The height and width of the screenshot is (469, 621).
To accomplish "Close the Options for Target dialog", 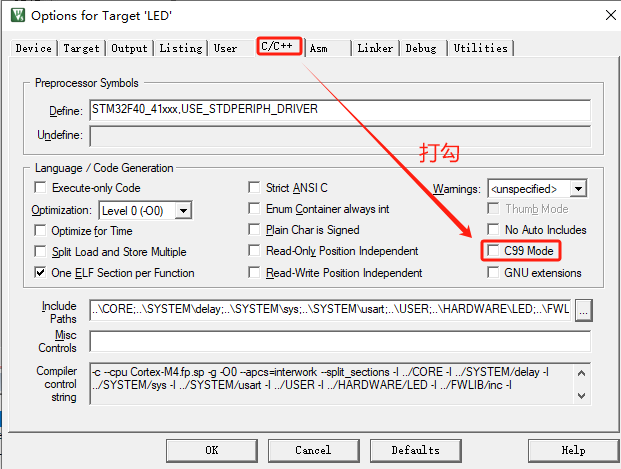I will (x=611, y=15).
